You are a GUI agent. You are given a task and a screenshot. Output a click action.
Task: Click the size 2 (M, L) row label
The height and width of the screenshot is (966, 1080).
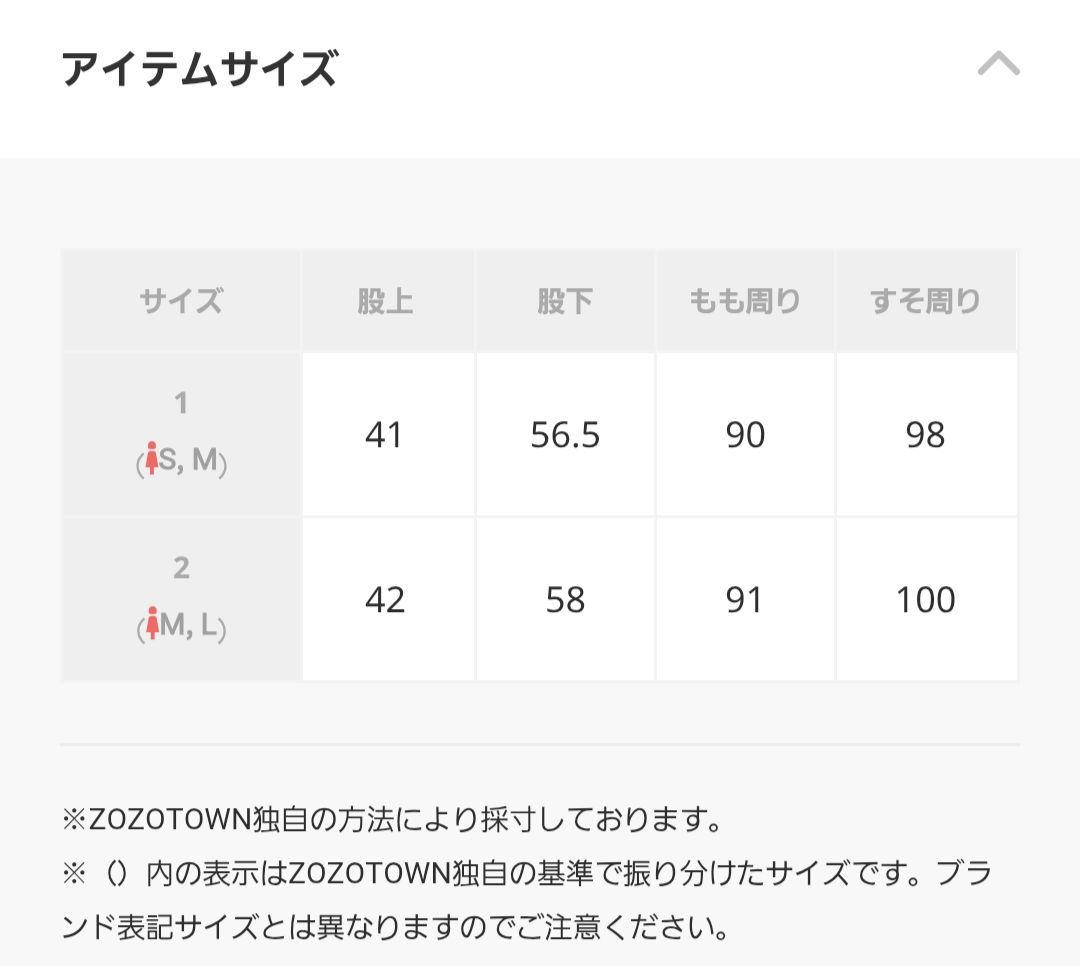(x=181, y=599)
